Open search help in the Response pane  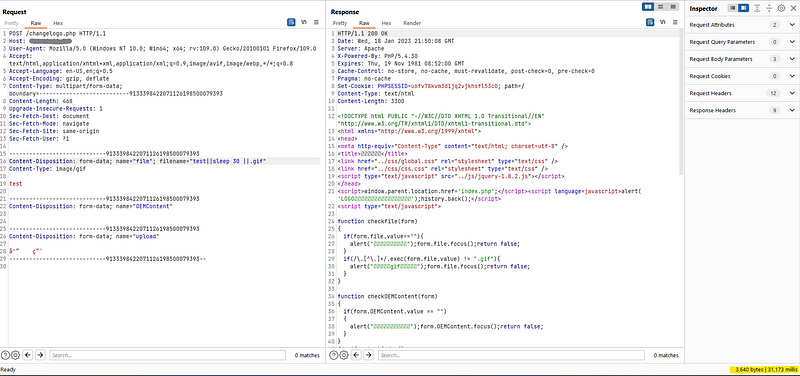tap(334, 355)
